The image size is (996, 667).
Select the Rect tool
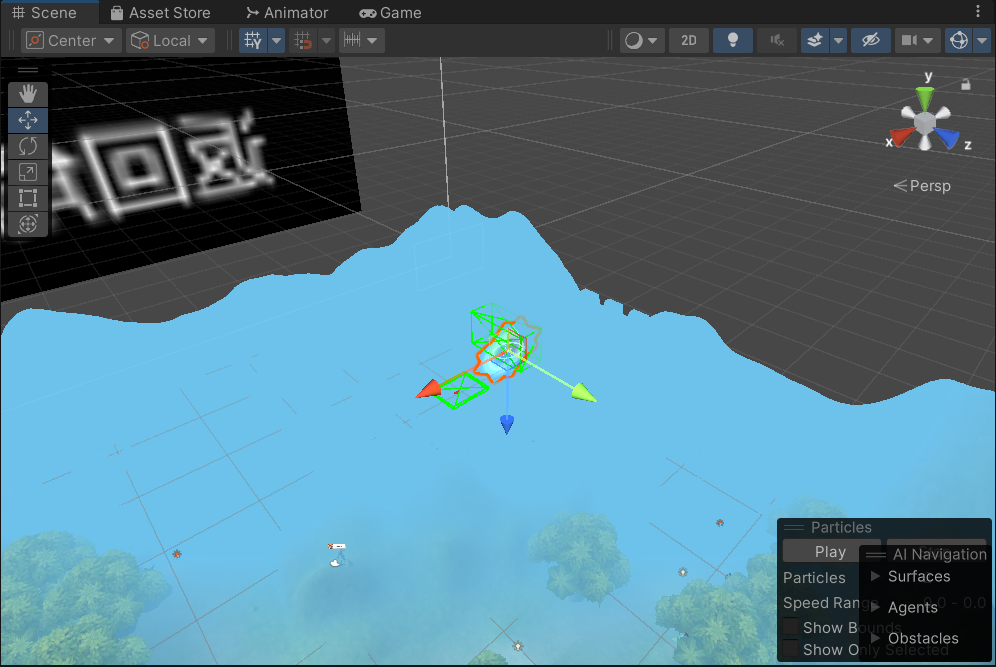click(x=28, y=198)
